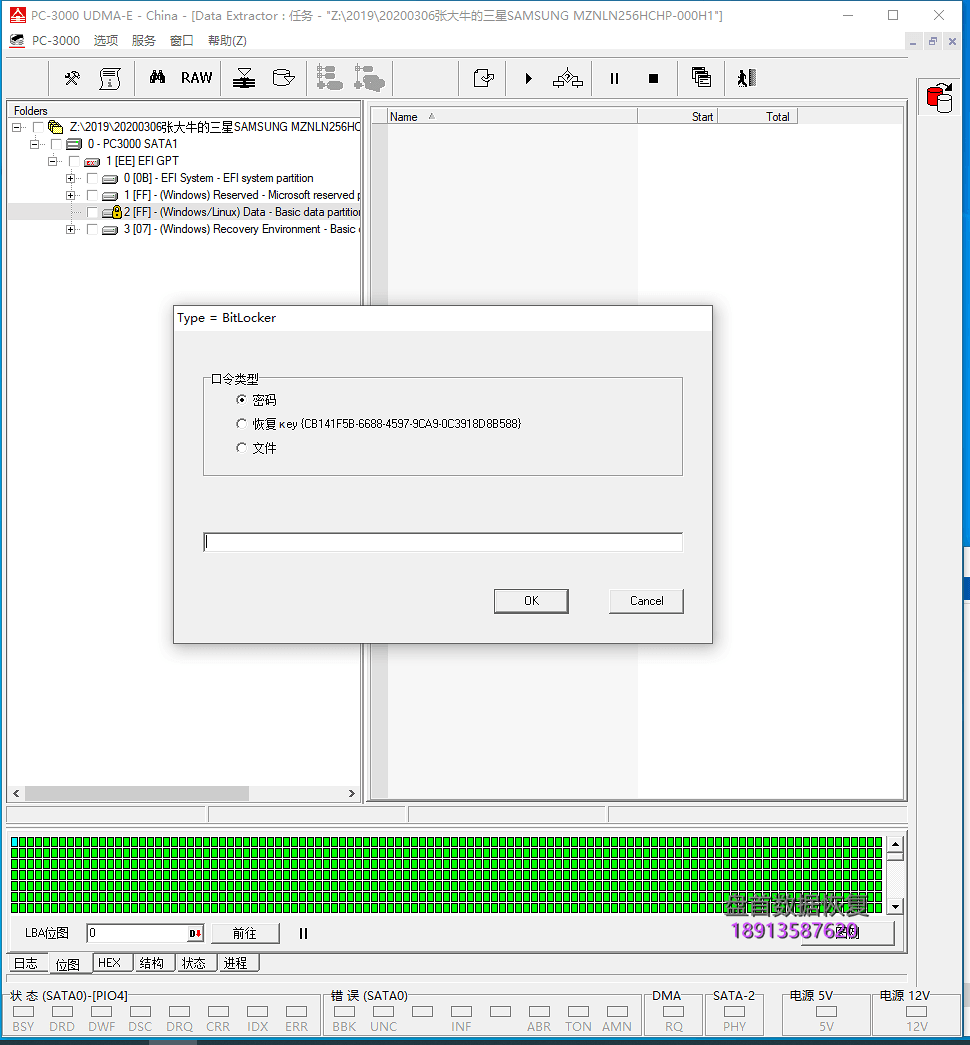The image size is (970, 1045).
Task: Expand the EFI System partition node
Action: pos(71,178)
